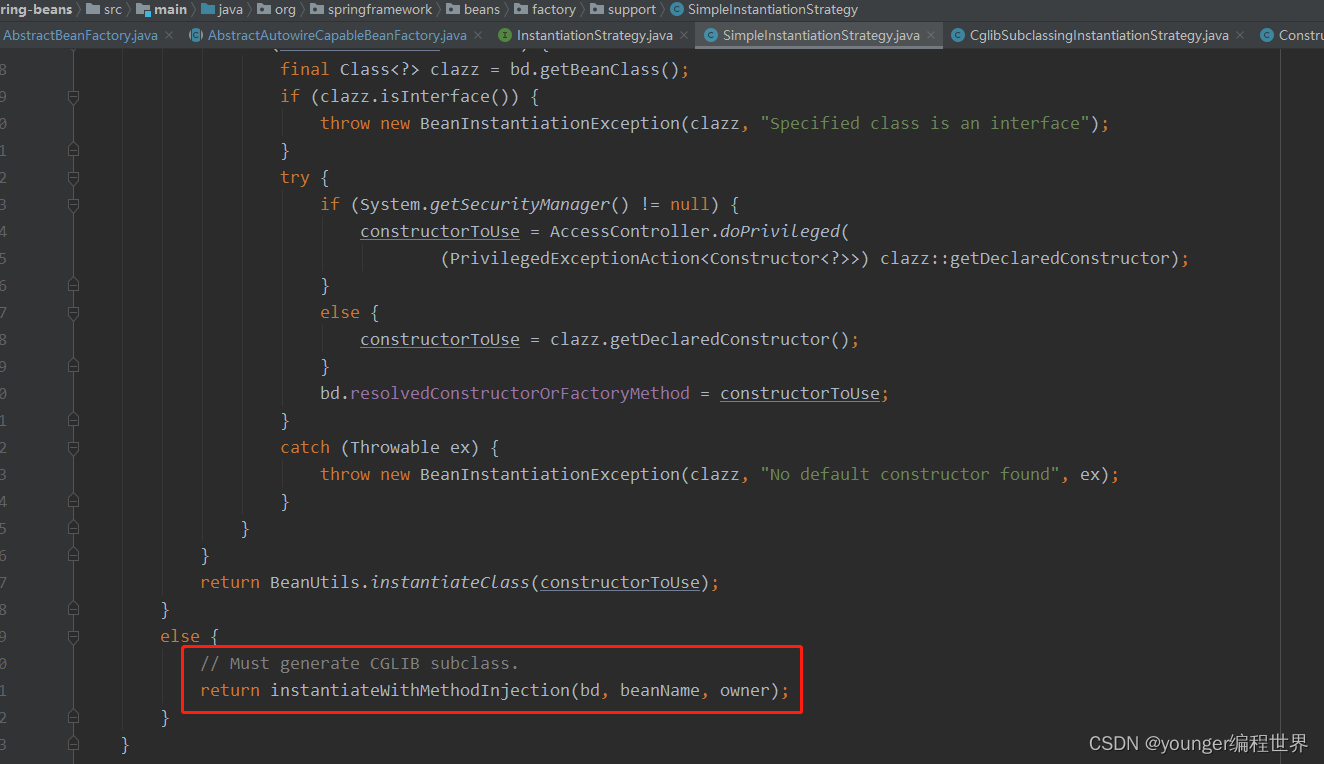Click fold end marker just below return BeanUtils line
This screenshot has width=1324, height=764.
pos(73,609)
